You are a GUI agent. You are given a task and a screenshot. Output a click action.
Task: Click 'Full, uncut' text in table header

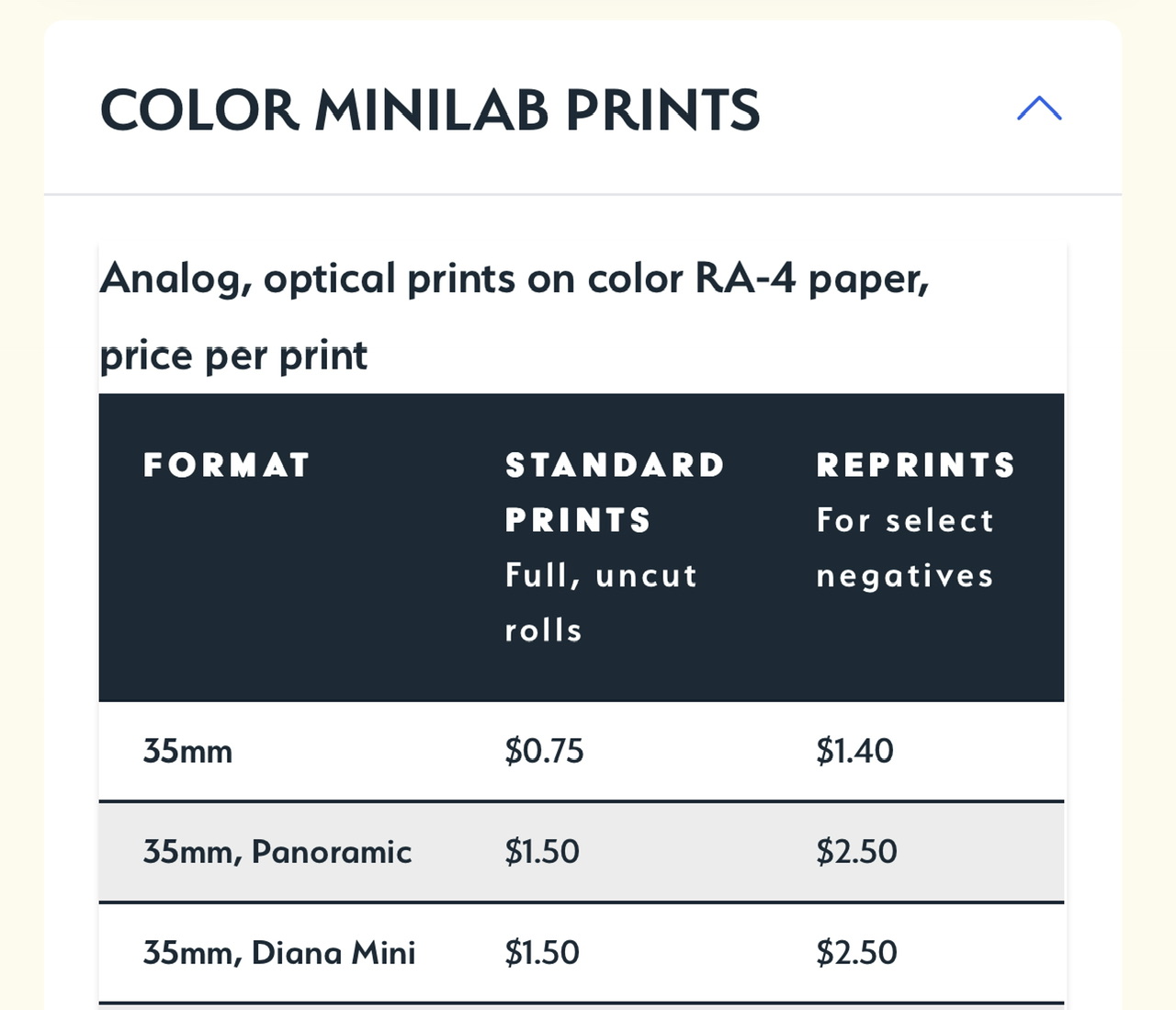coord(601,575)
